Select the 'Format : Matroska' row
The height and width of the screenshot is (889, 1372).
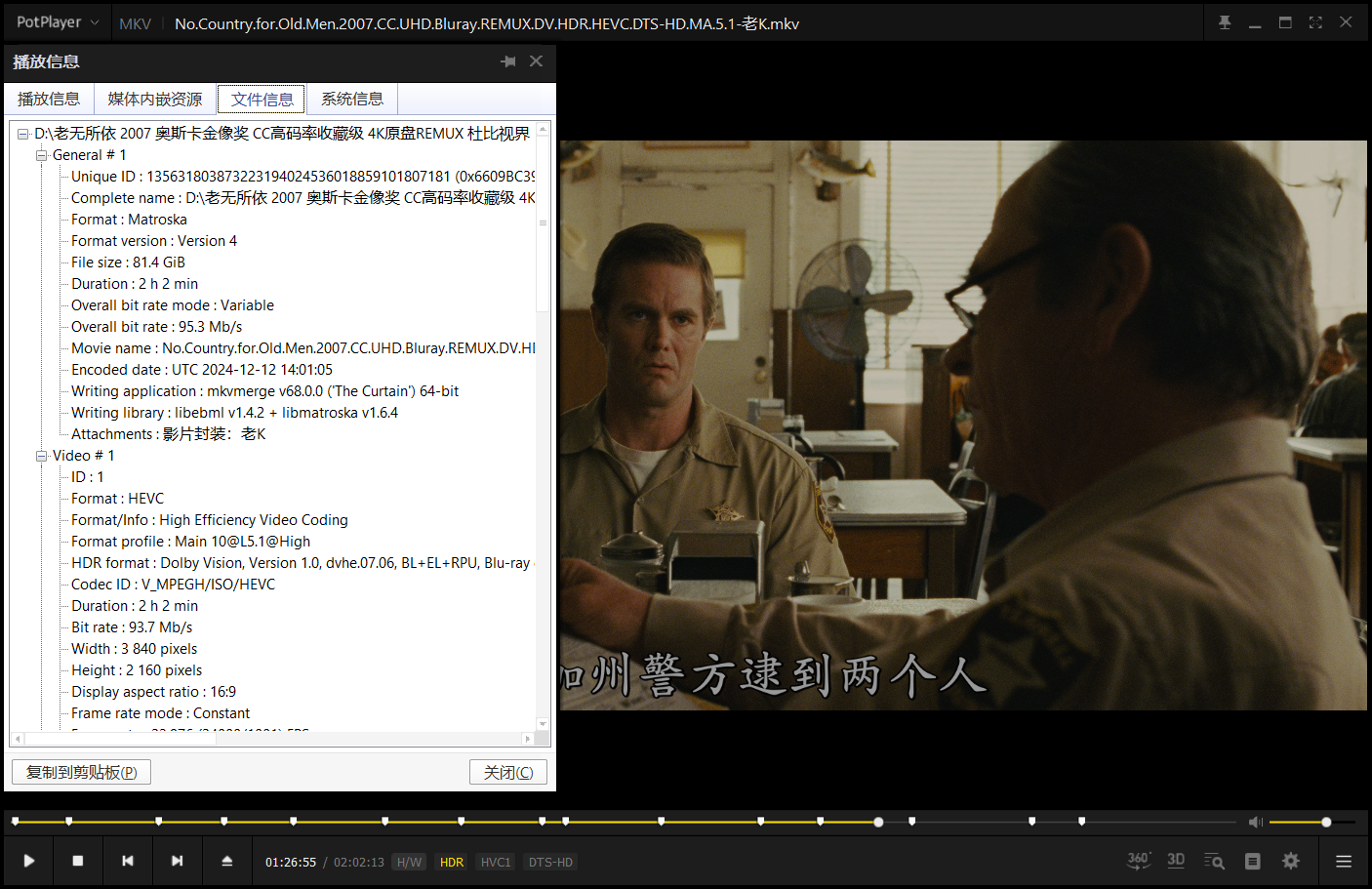click(129, 220)
